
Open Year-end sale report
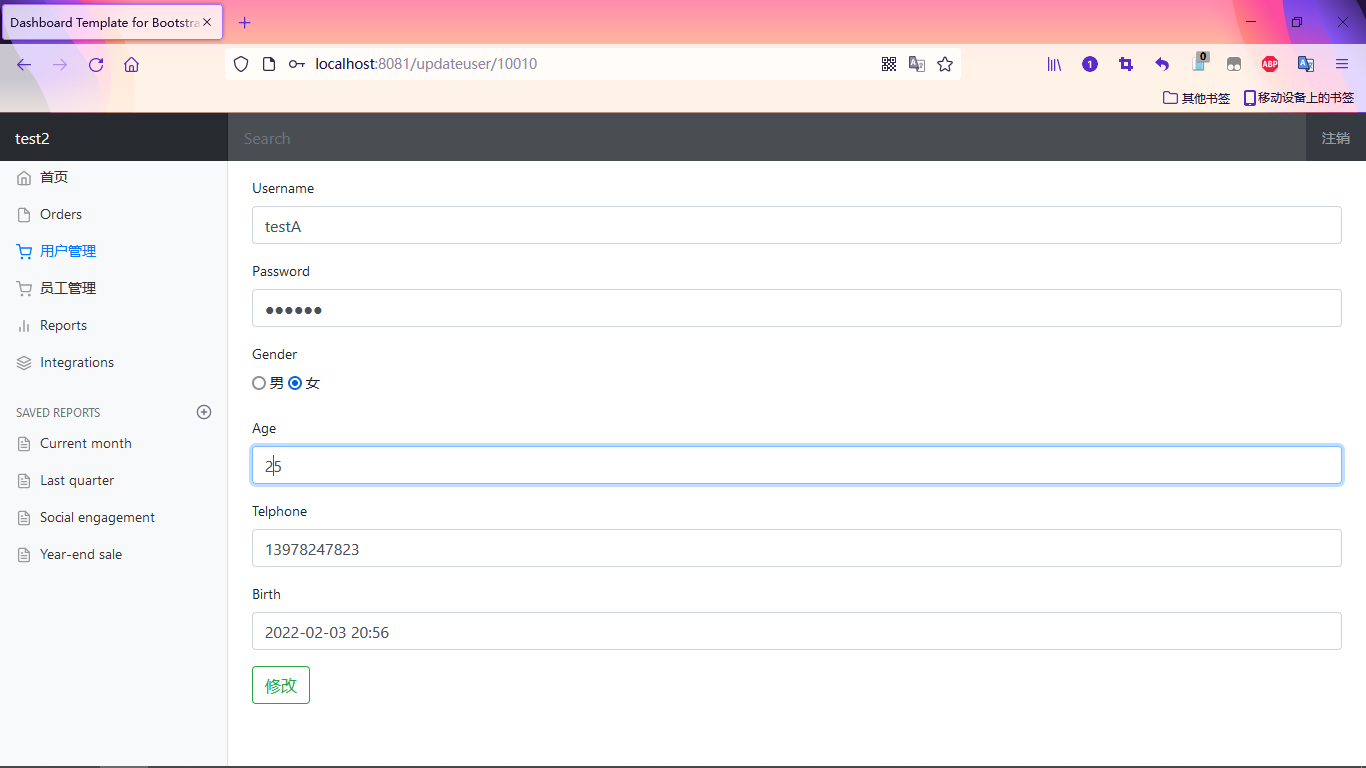tap(81, 554)
